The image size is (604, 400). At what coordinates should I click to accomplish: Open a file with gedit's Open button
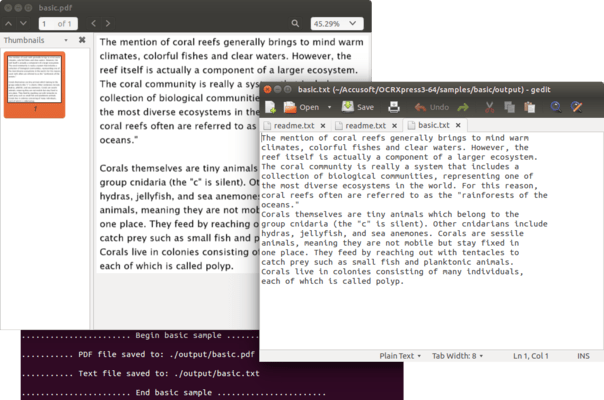(302, 107)
